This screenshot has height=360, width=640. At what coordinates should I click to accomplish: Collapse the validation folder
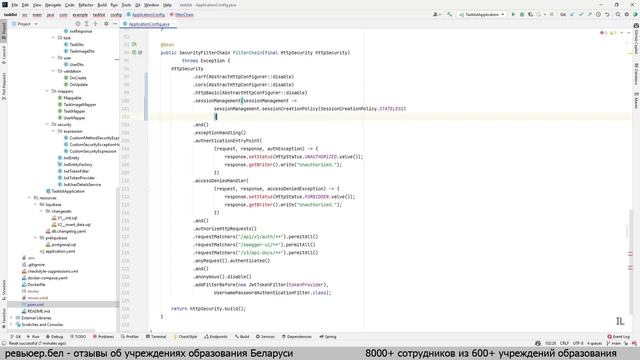click(x=53, y=71)
